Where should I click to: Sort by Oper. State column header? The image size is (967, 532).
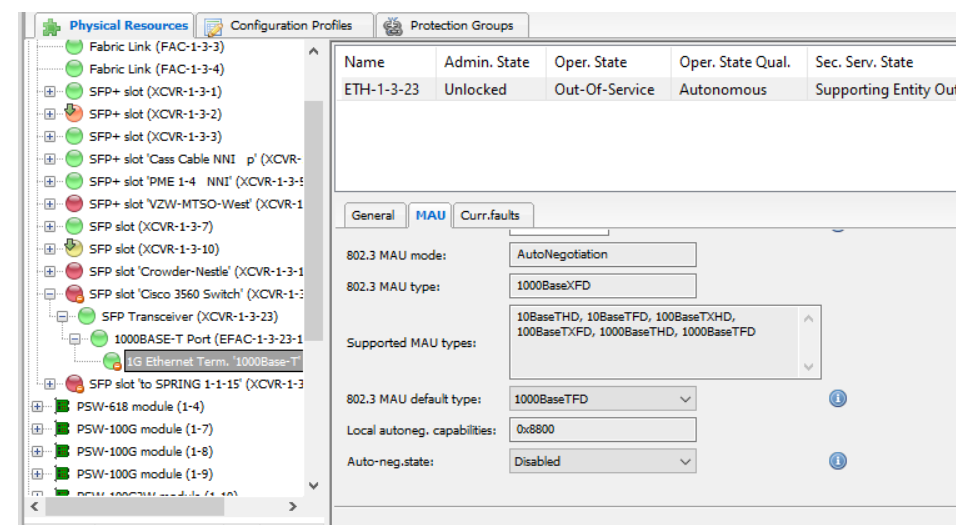click(590, 62)
